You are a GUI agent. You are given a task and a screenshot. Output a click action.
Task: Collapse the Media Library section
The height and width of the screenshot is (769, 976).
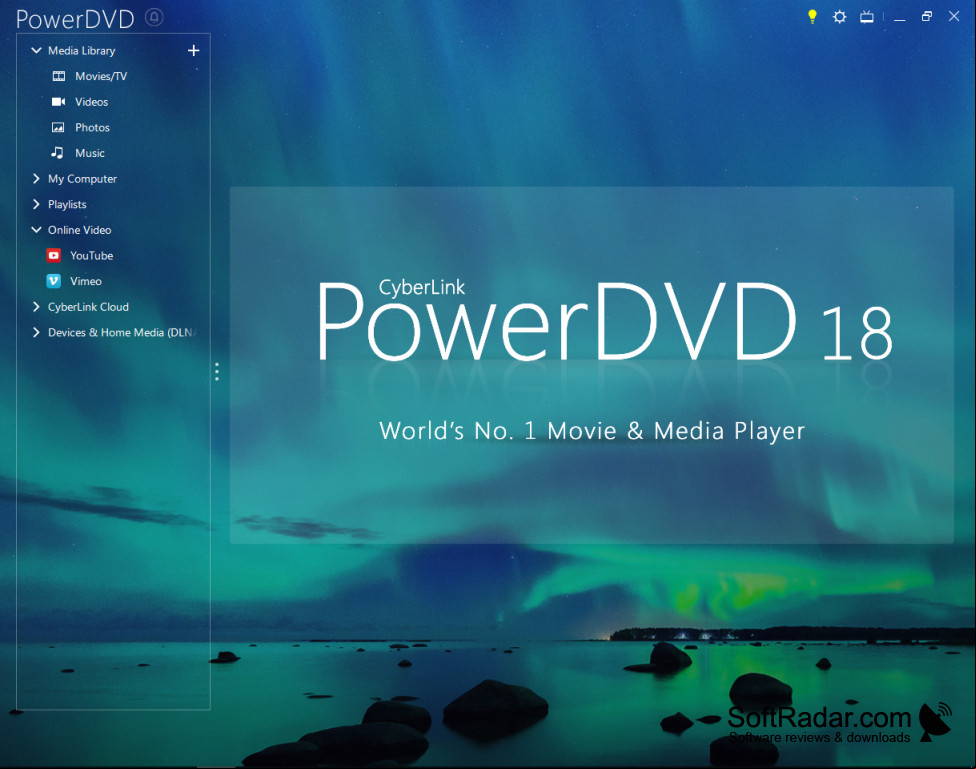36,50
